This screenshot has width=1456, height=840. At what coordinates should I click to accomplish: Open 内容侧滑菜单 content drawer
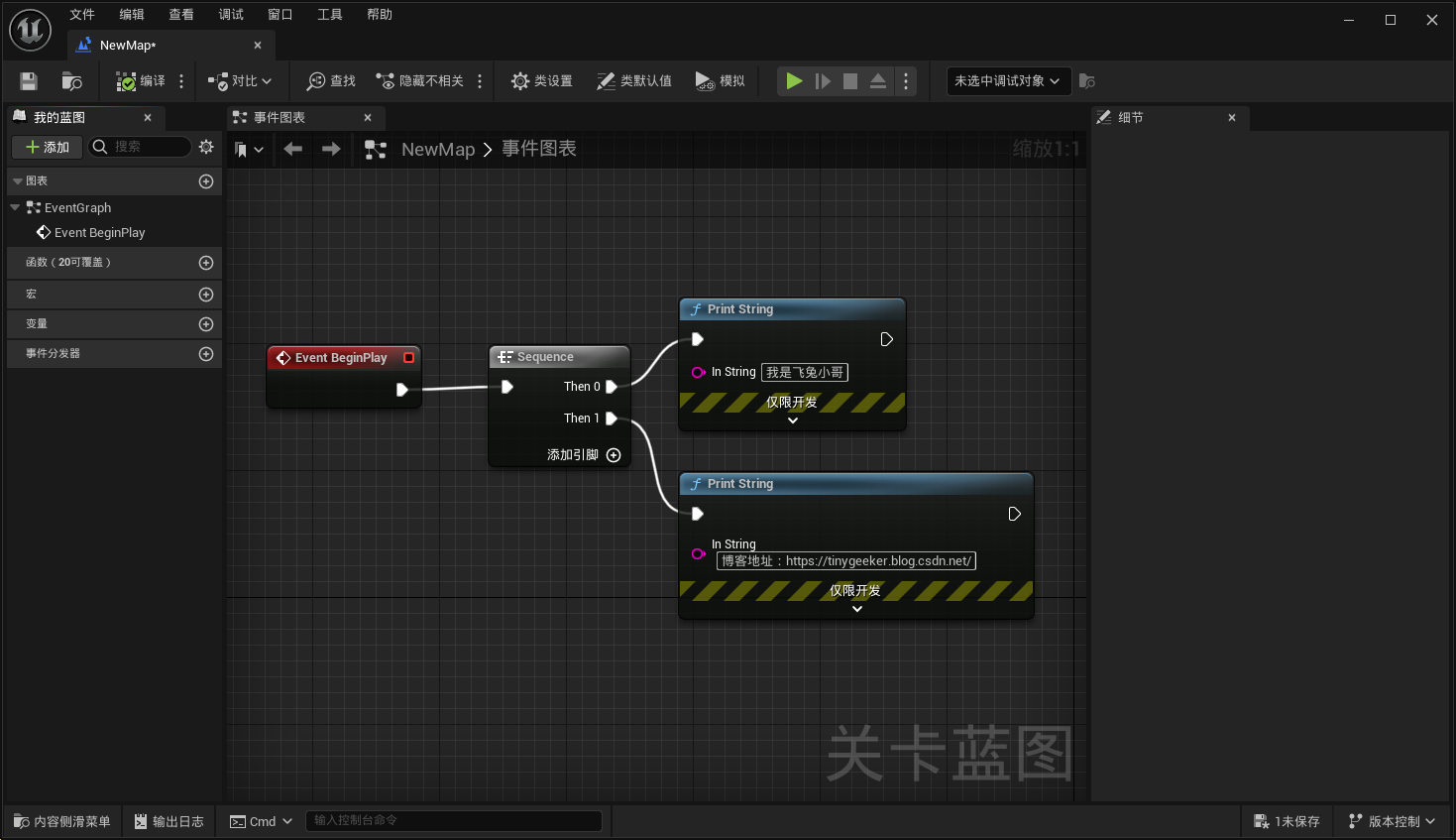pyautogui.click(x=61, y=821)
